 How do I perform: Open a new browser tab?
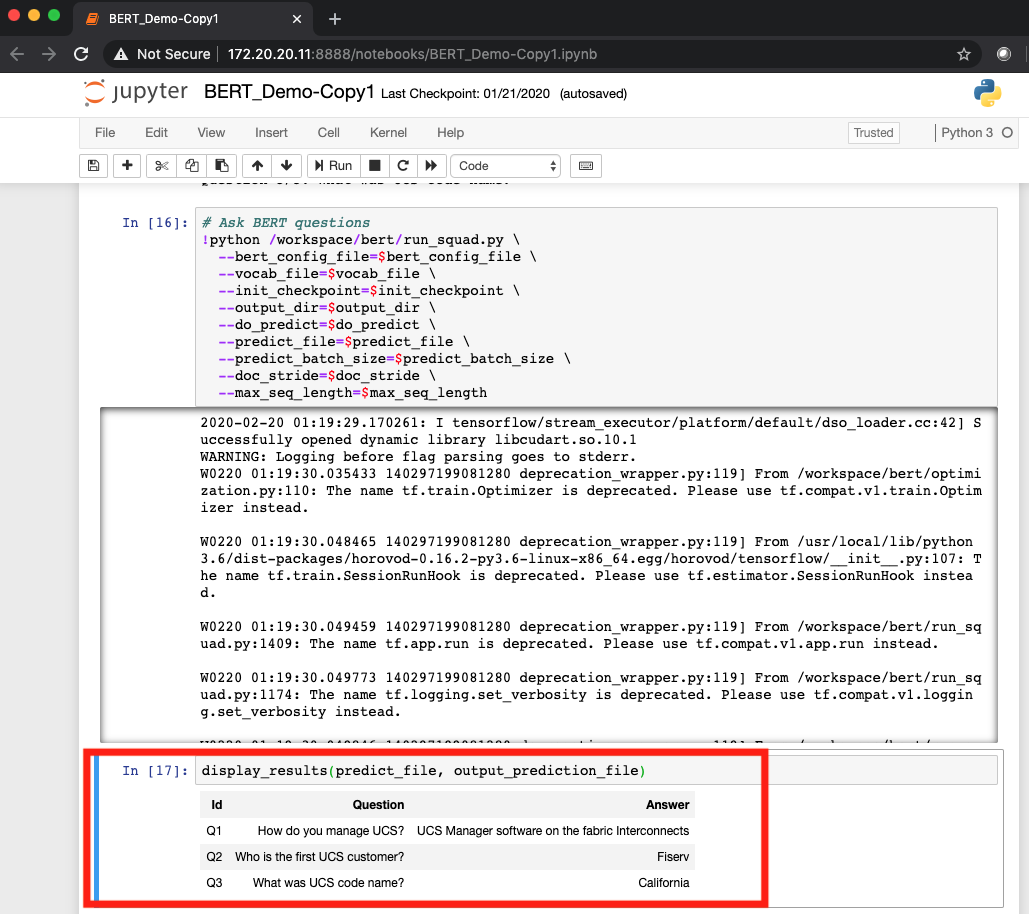[335, 19]
